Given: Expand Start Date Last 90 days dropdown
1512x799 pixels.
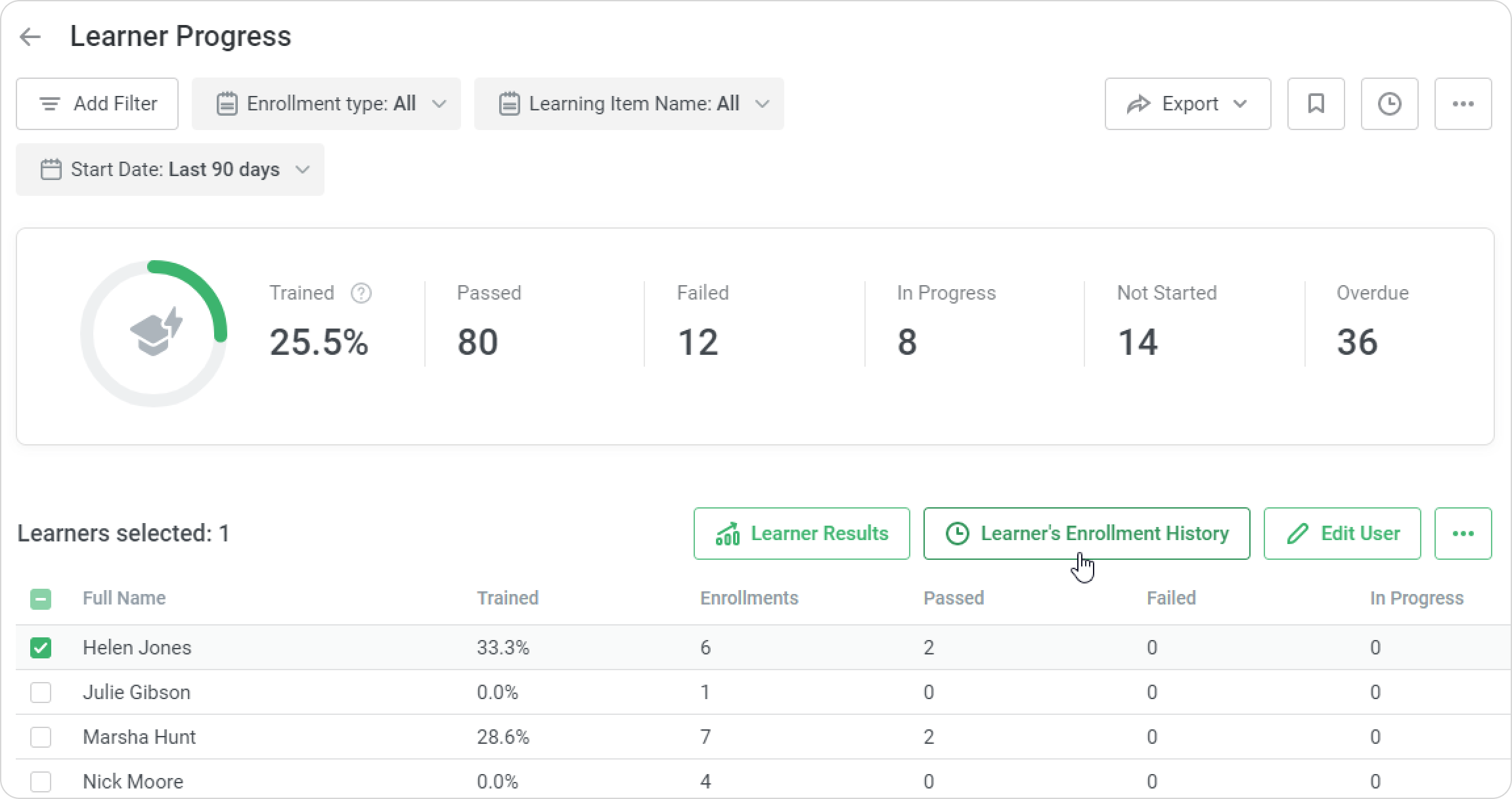Looking at the screenshot, I should 170,170.
